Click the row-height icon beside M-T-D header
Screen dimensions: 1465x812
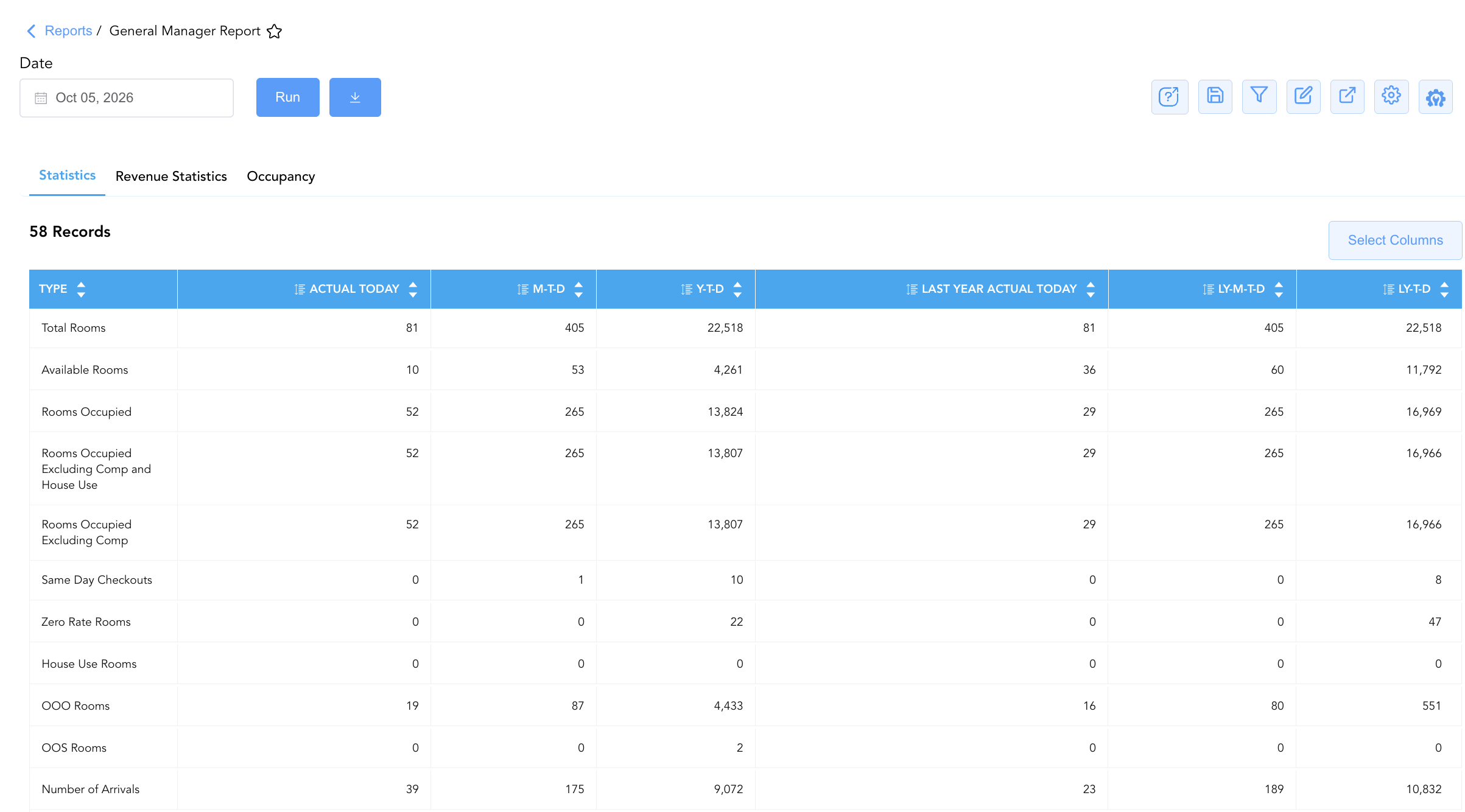tap(523, 289)
